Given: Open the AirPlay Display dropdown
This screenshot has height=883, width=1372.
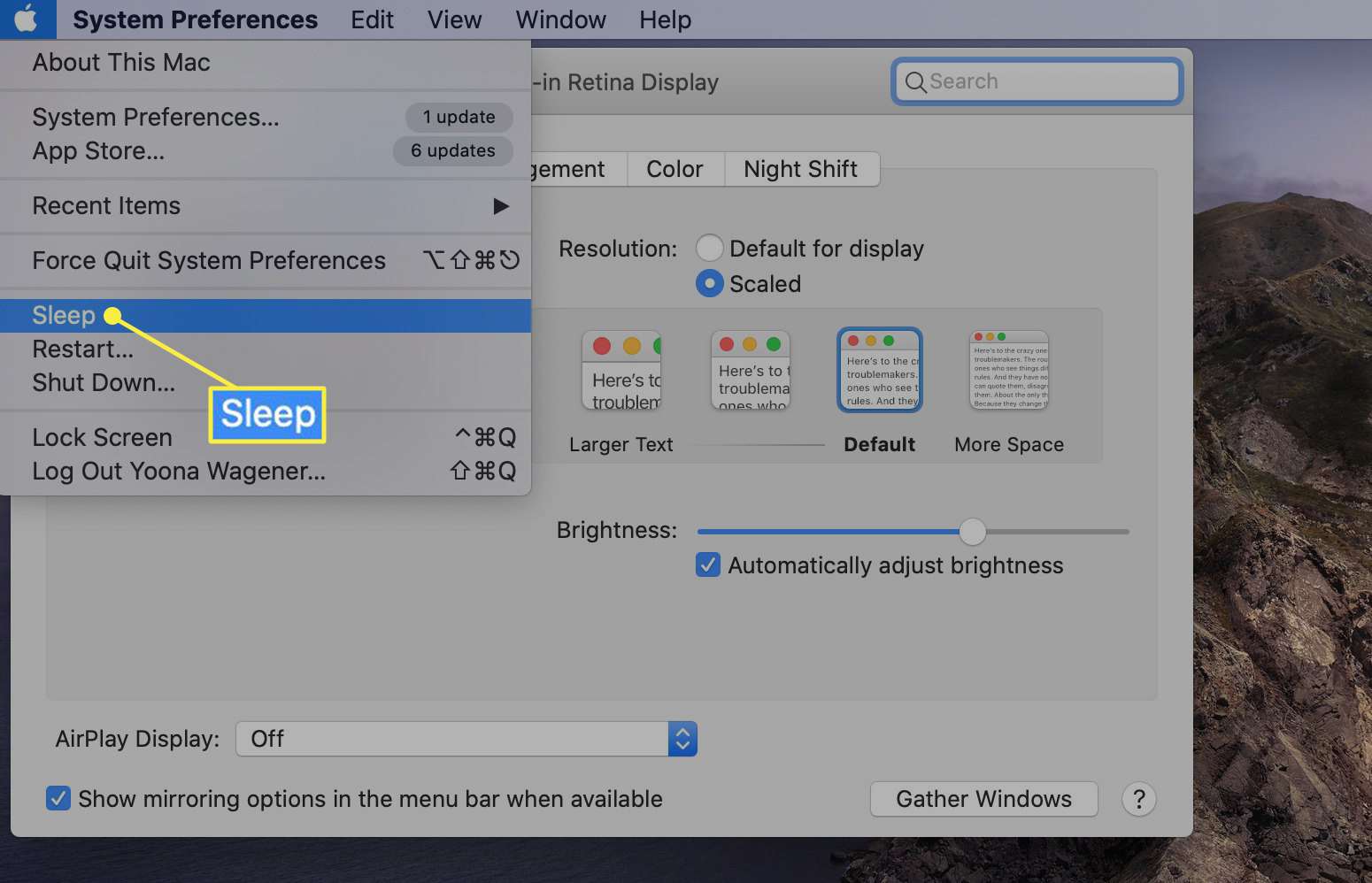Looking at the screenshot, I should point(466,739).
